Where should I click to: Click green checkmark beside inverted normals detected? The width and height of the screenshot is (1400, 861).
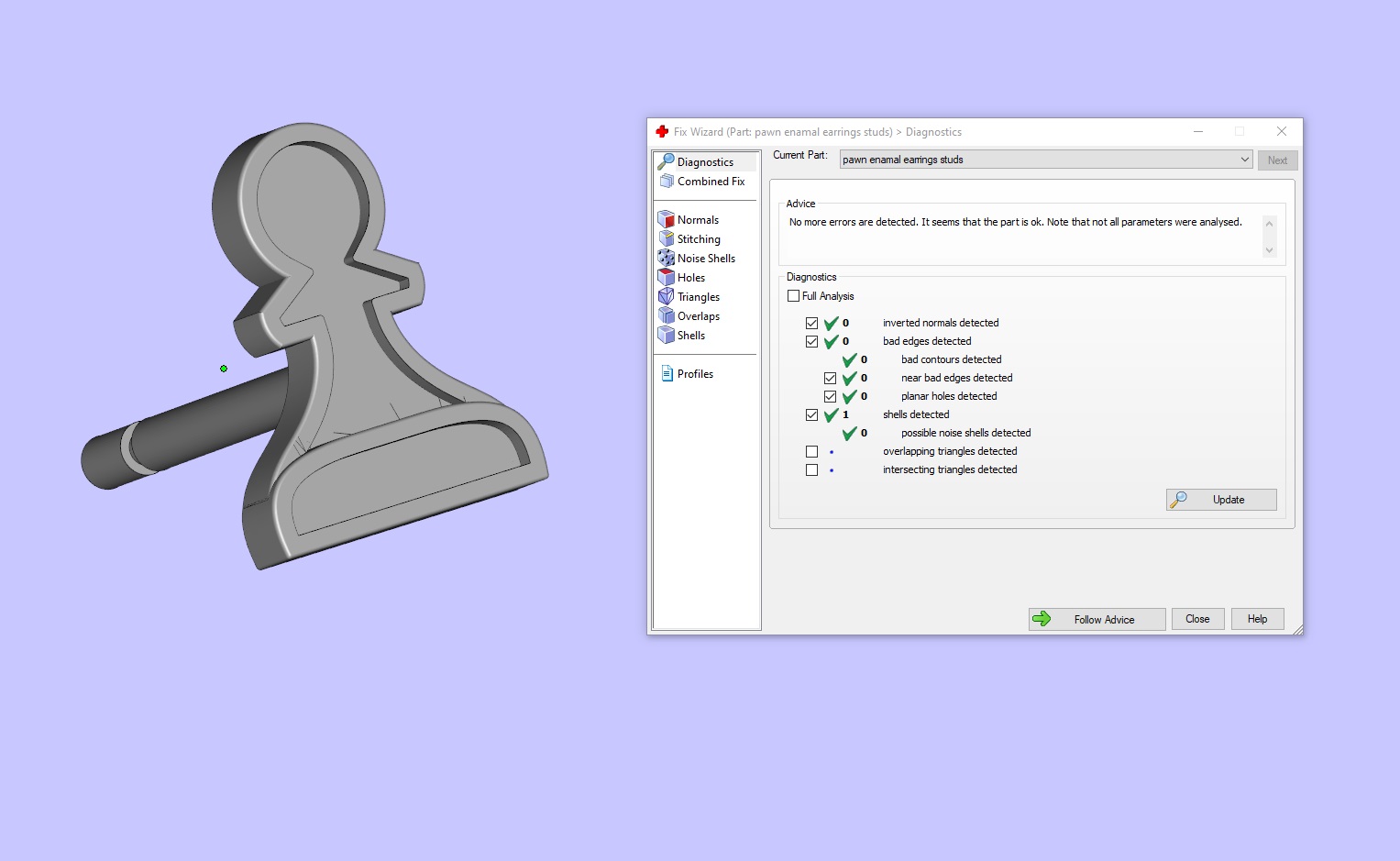coord(832,323)
